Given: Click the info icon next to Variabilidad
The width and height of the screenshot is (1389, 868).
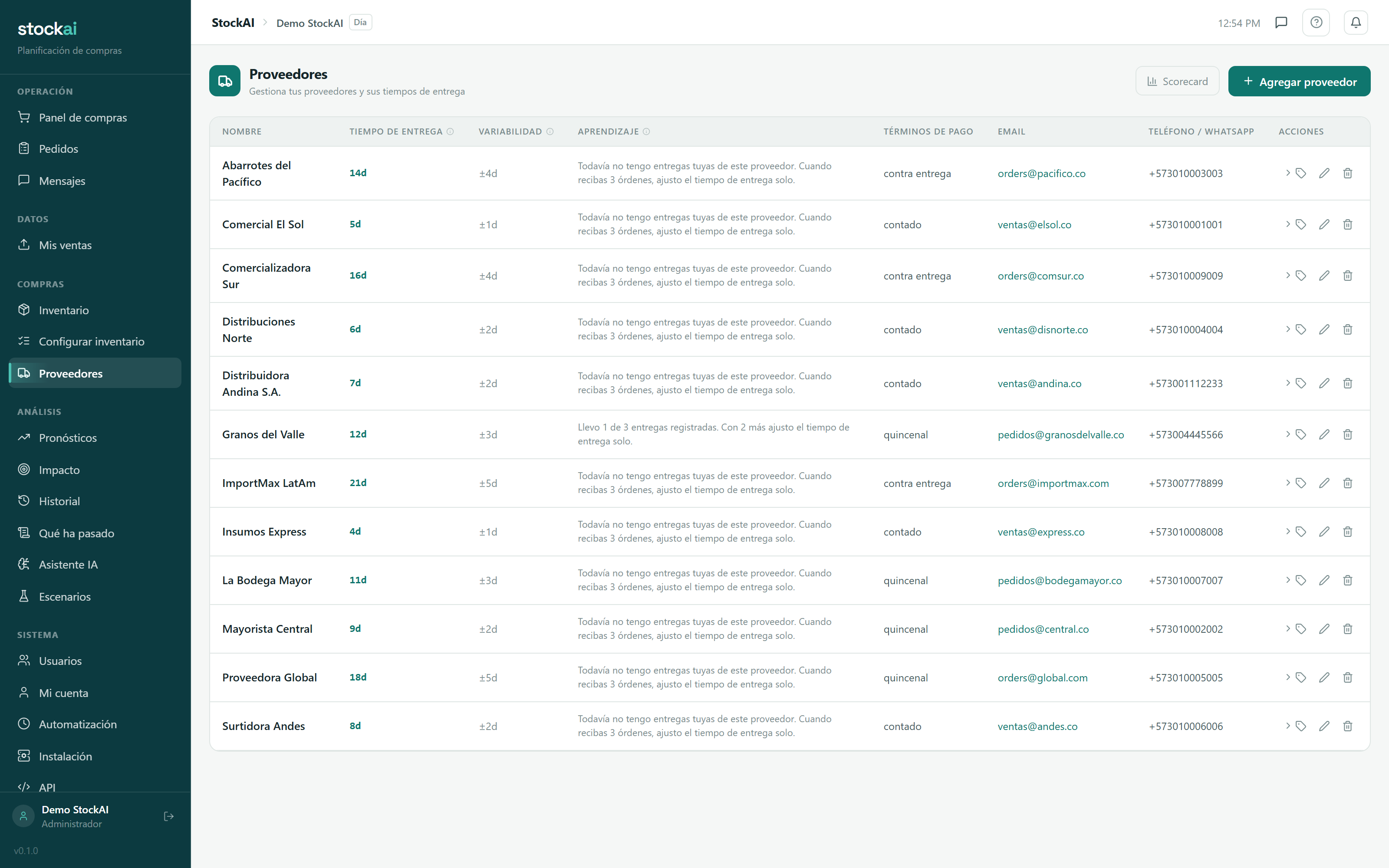Looking at the screenshot, I should click(x=550, y=132).
